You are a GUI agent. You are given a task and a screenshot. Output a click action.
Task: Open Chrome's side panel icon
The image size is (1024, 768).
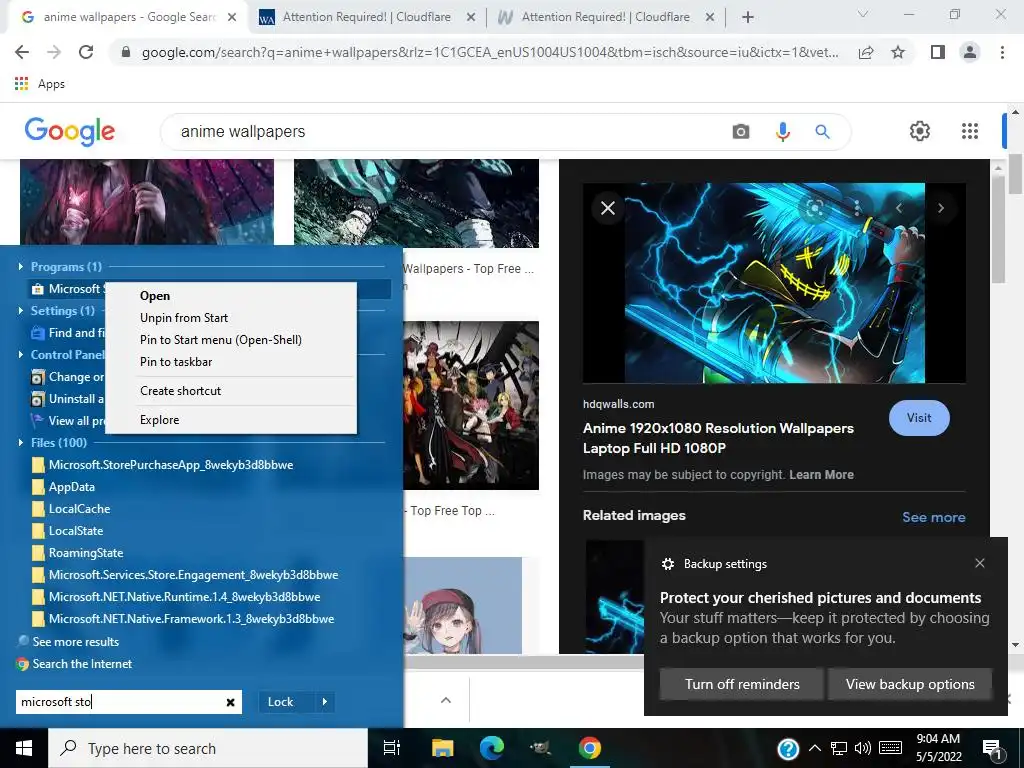[x=937, y=52]
